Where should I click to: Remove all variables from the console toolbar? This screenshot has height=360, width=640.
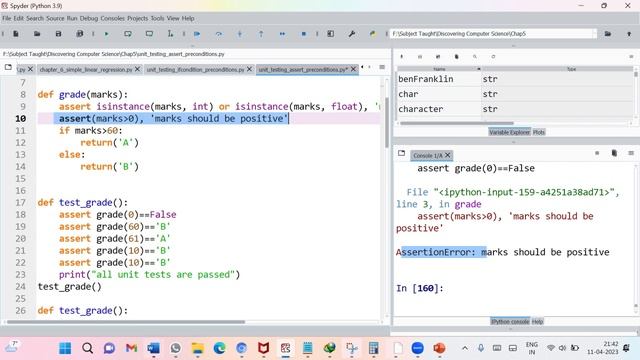614,153
